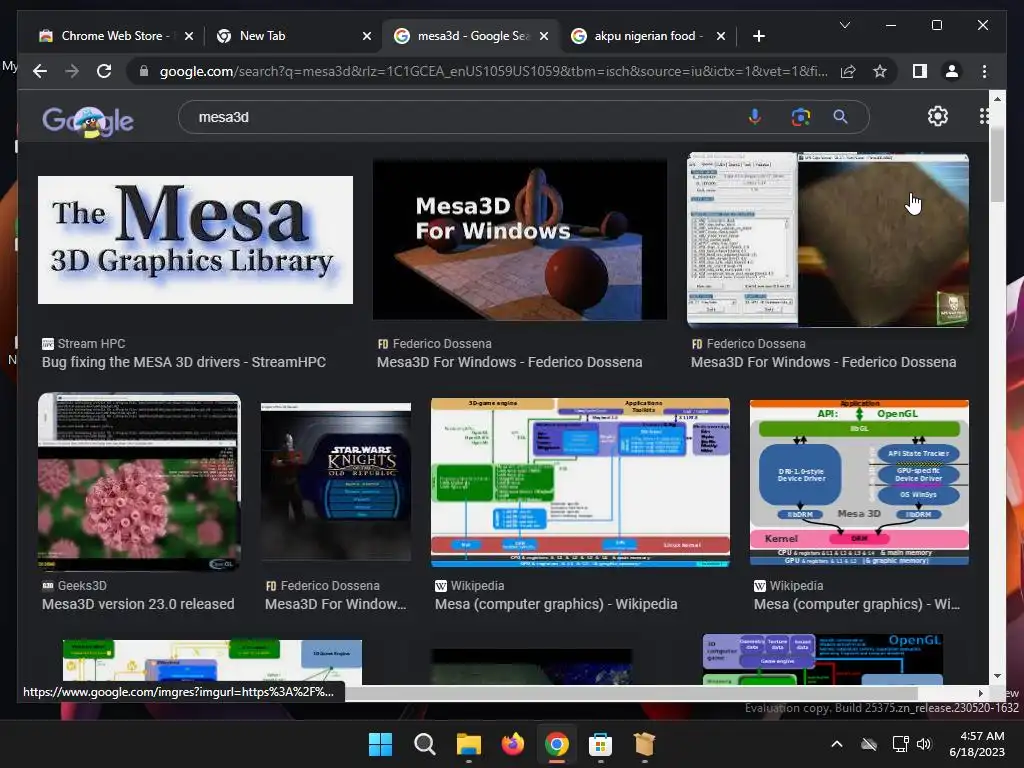Click the page vertical scrollbar thumb
1024x768 pixels.
pos(997,163)
